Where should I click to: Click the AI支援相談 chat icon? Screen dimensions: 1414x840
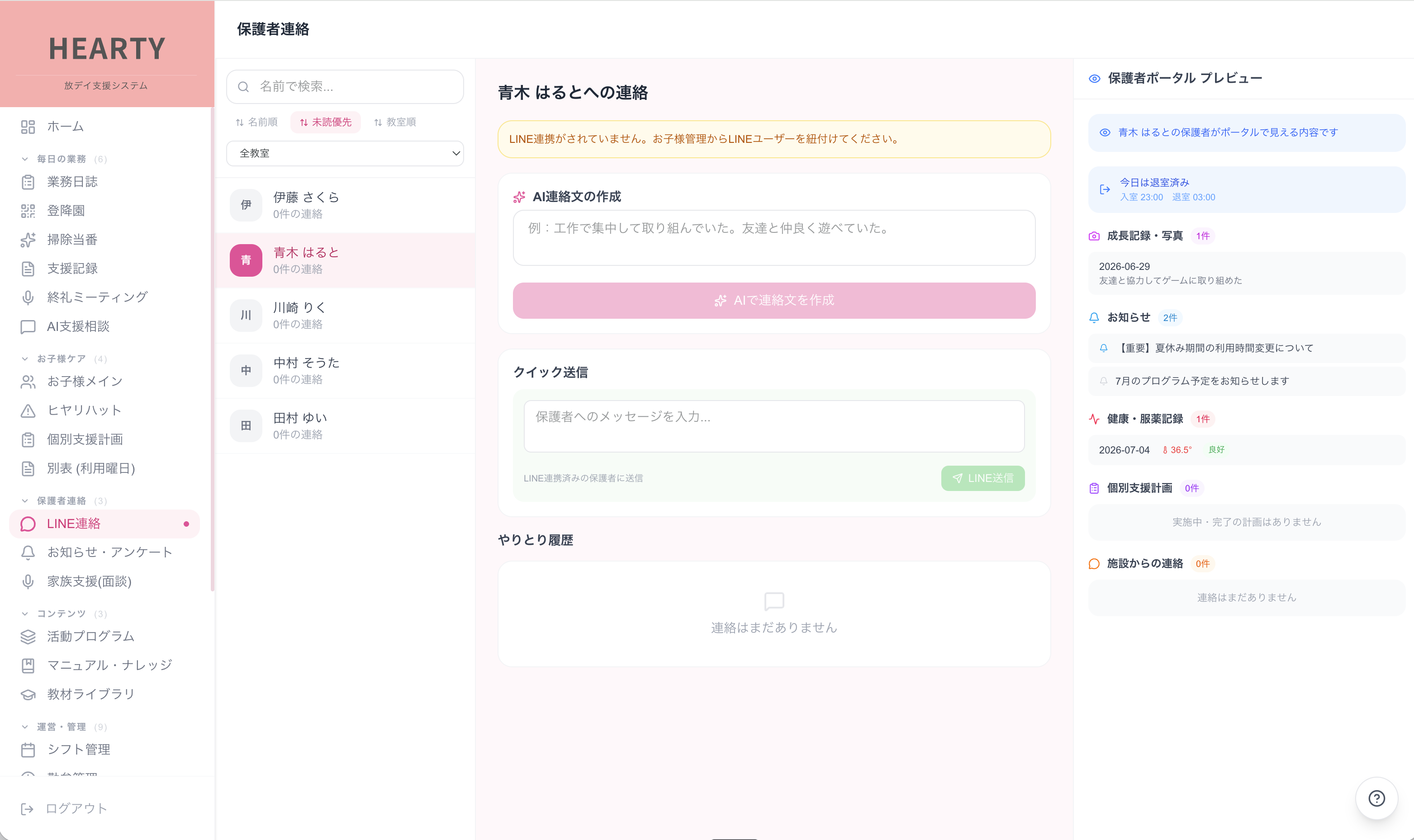(28, 326)
